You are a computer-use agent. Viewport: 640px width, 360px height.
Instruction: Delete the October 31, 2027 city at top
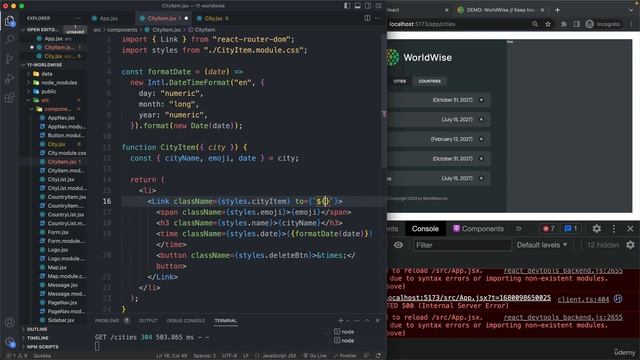(481, 100)
